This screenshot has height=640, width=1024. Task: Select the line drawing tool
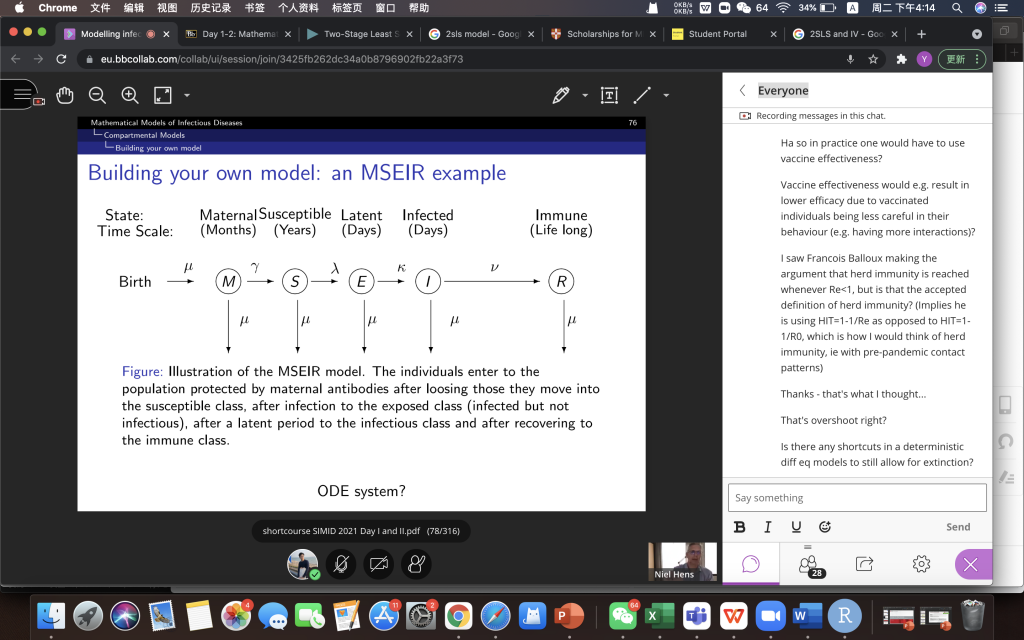(x=642, y=95)
